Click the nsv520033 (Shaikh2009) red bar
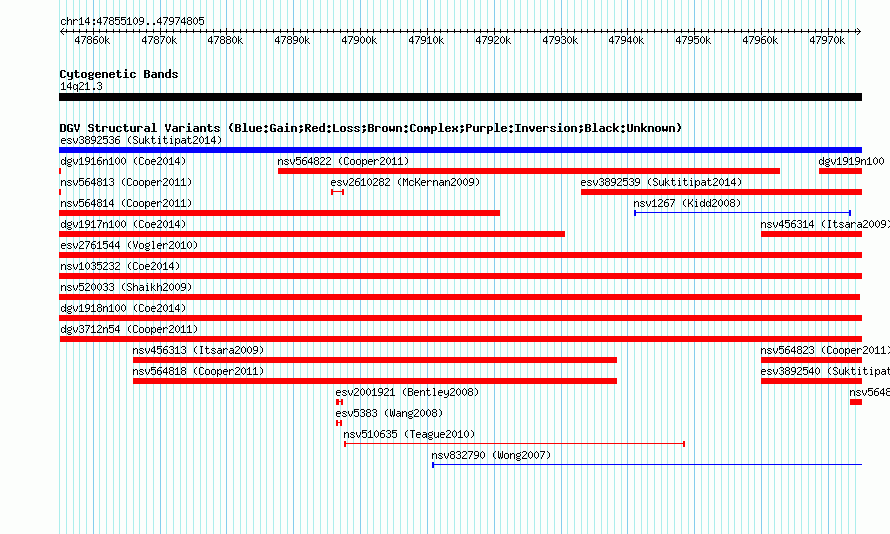 [459, 297]
